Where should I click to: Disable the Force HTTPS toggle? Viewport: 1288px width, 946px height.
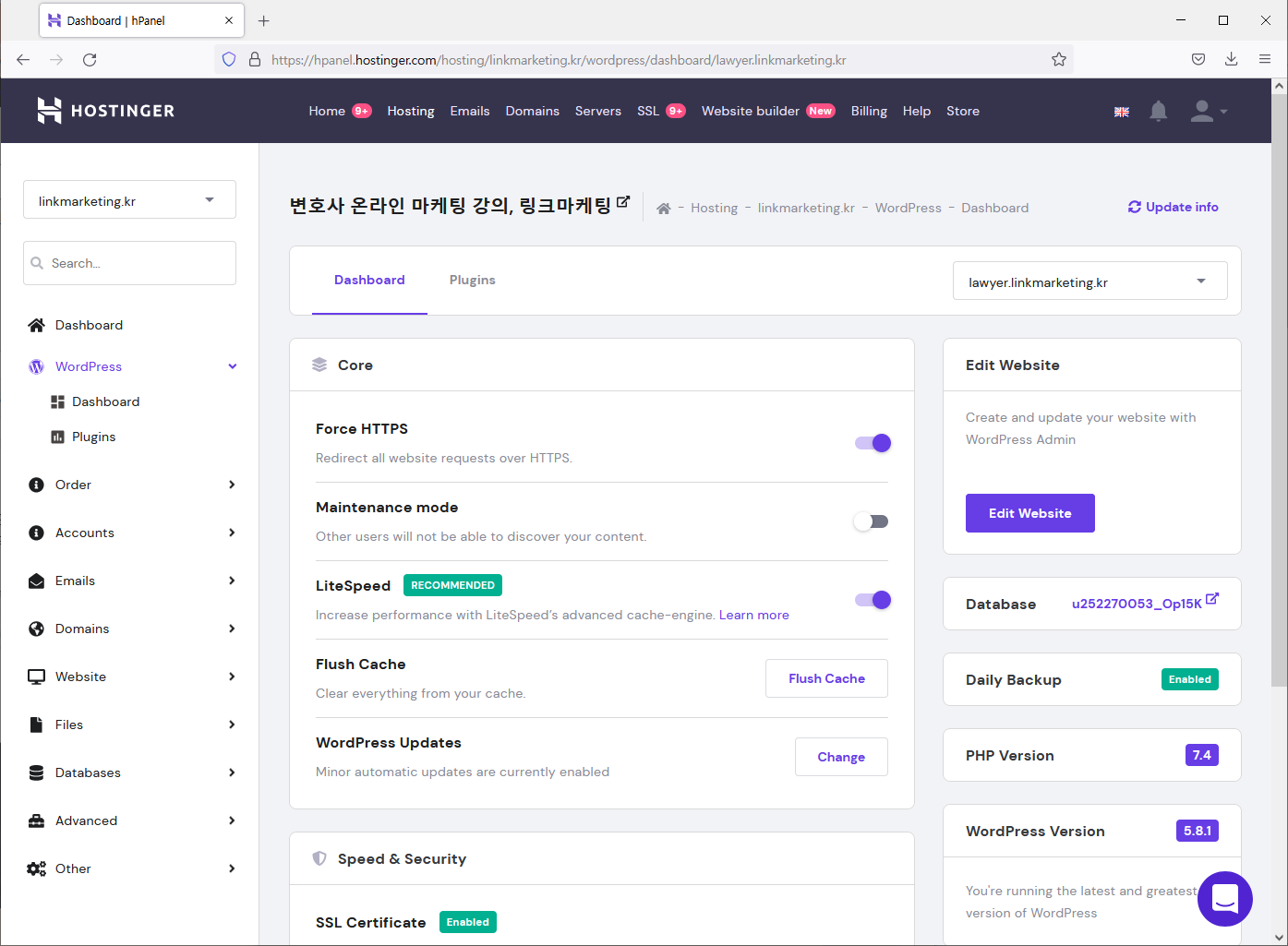coord(873,443)
